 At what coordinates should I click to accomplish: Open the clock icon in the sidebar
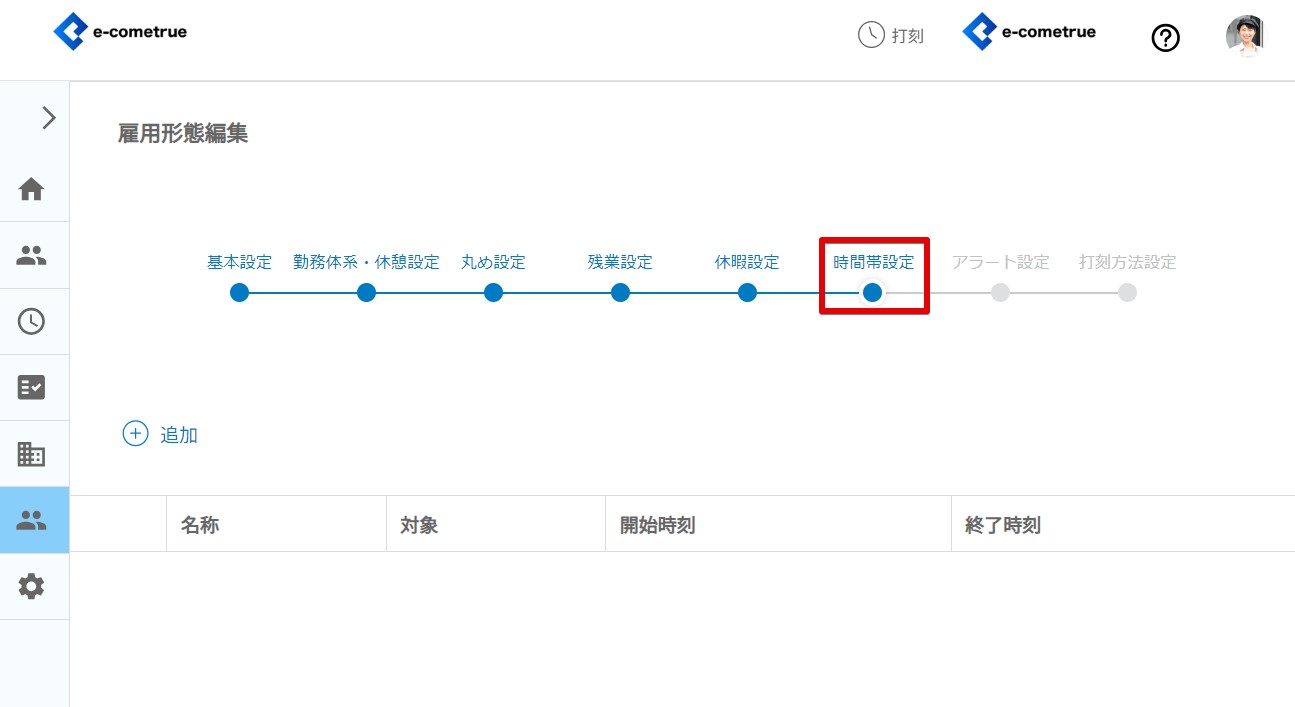click(x=32, y=321)
